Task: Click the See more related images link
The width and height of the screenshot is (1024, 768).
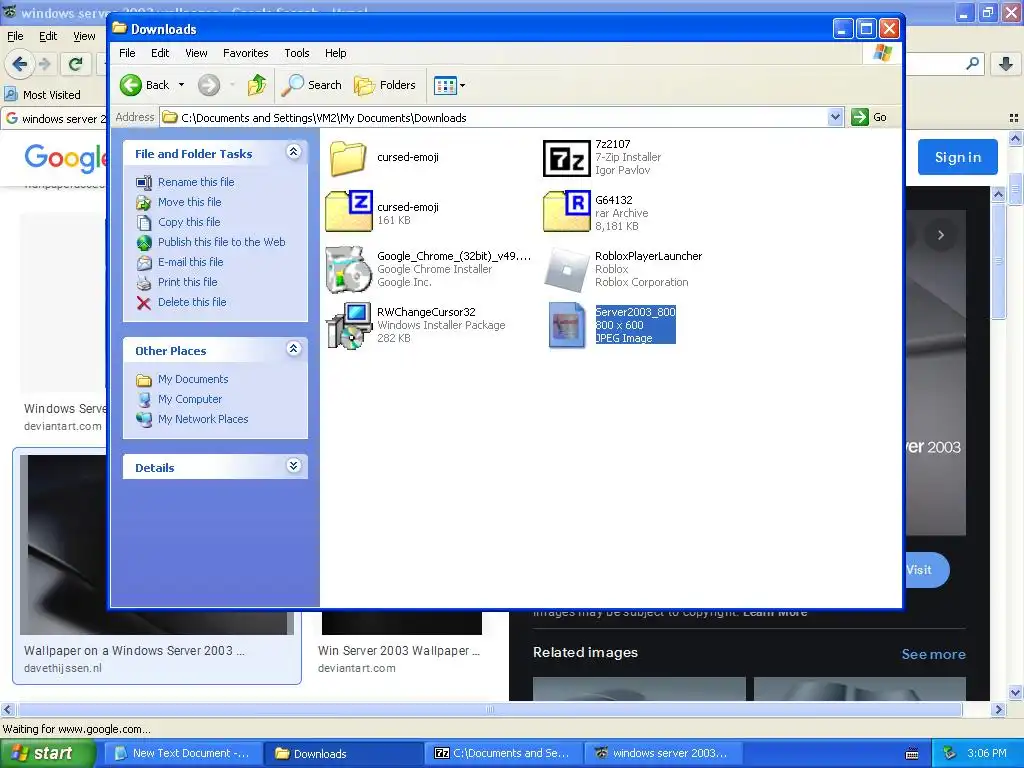Action: (x=933, y=654)
